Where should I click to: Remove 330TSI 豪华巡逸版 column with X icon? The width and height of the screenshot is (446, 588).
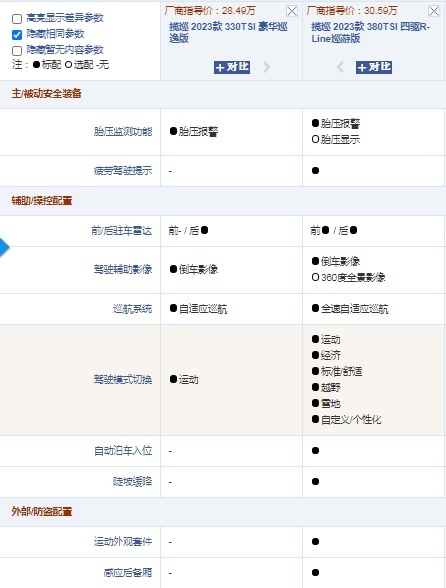coord(292,11)
